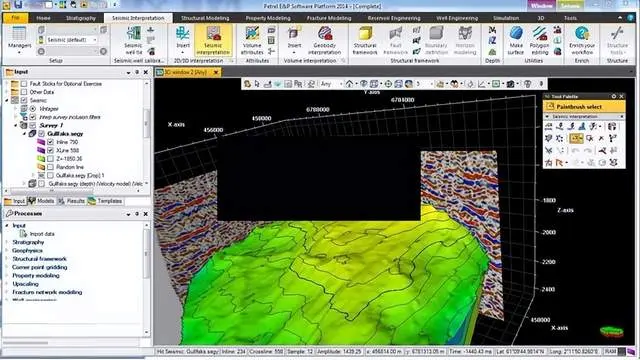Click the home view icon in 3D window toolbar
This screenshot has width=640, height=360.
pos(349,84)
